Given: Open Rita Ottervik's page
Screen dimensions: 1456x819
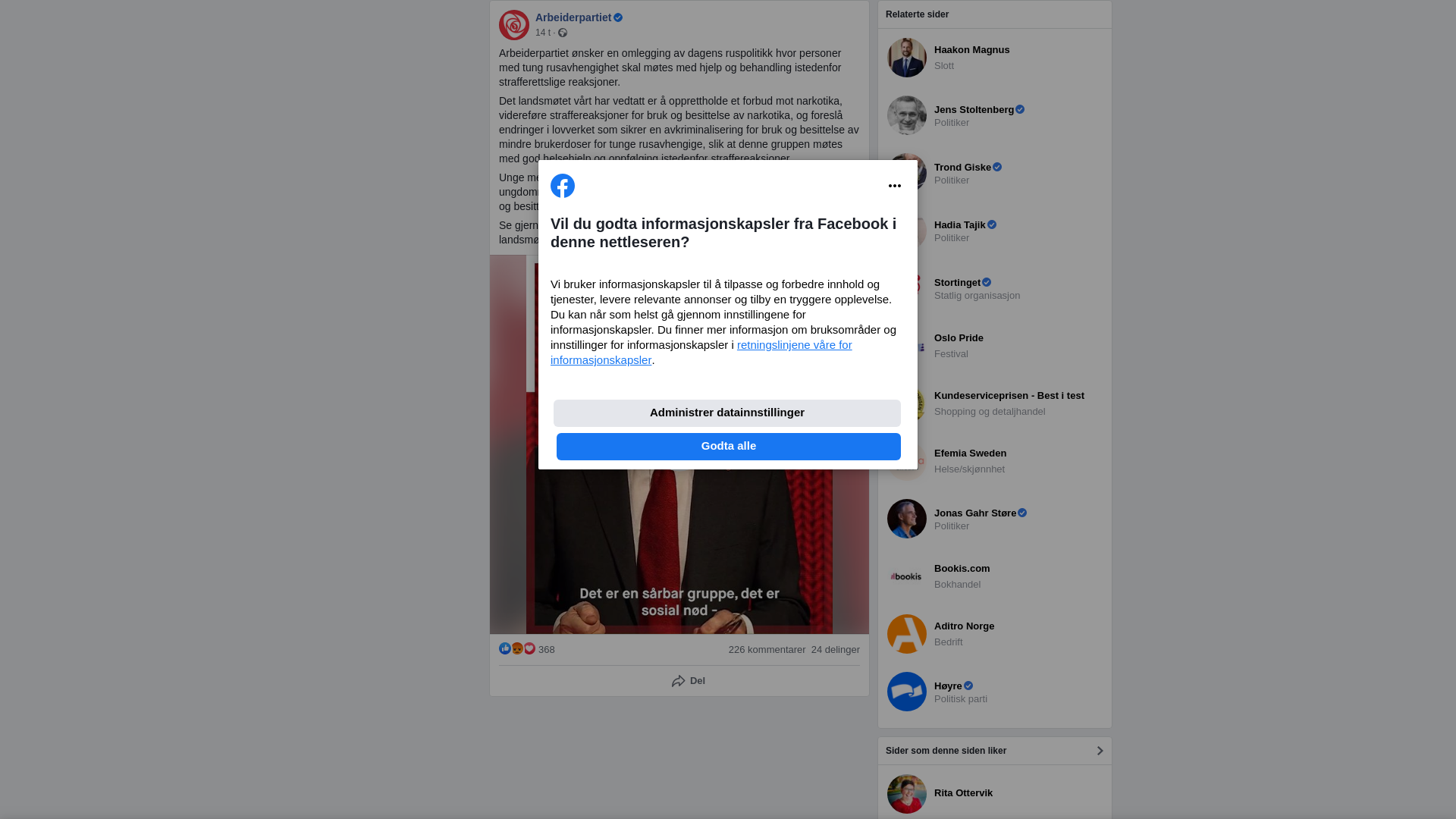Looking at the screenshot, I should (x=963, y=793).
